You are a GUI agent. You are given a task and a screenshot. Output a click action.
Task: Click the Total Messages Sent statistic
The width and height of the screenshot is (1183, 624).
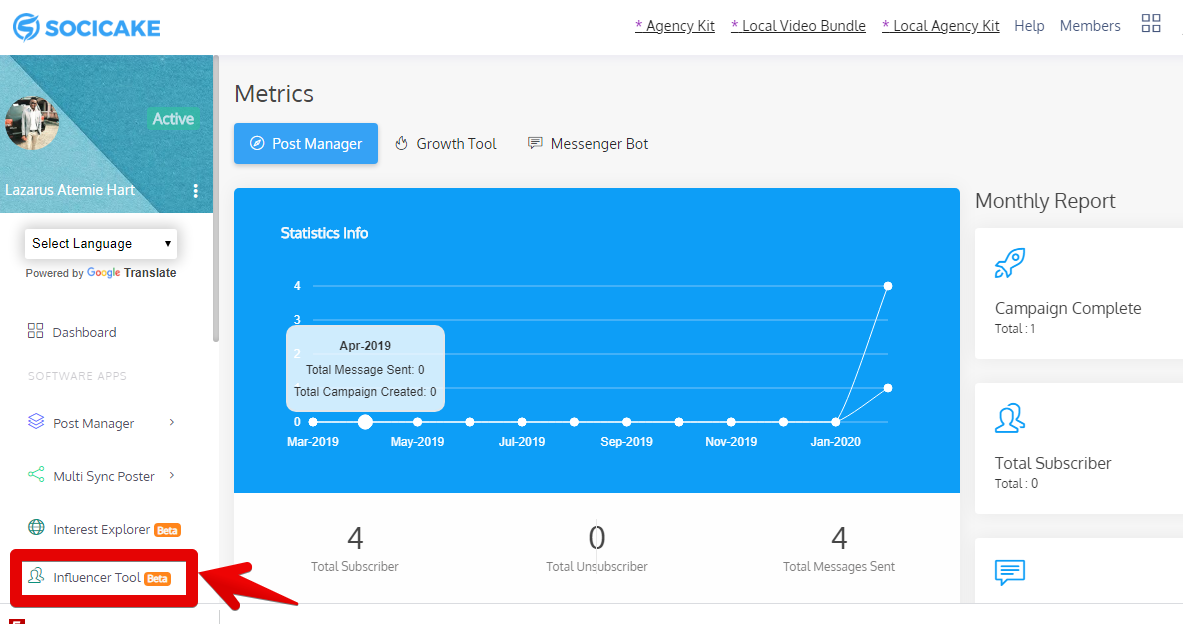839,550
